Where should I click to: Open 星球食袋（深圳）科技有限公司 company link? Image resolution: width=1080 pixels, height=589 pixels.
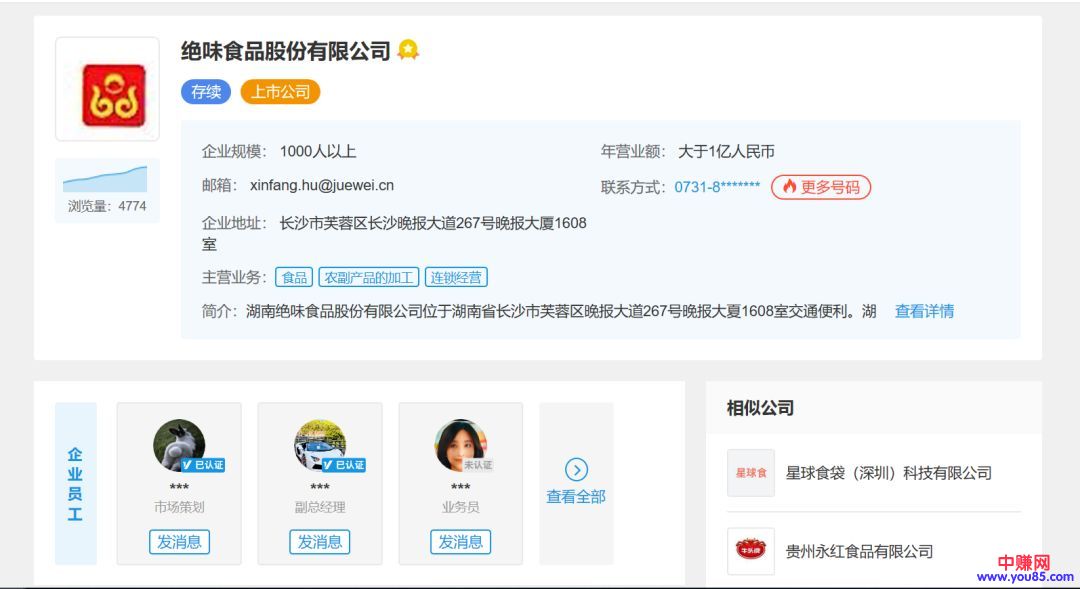pyautogui.click(x=888, y=473)
